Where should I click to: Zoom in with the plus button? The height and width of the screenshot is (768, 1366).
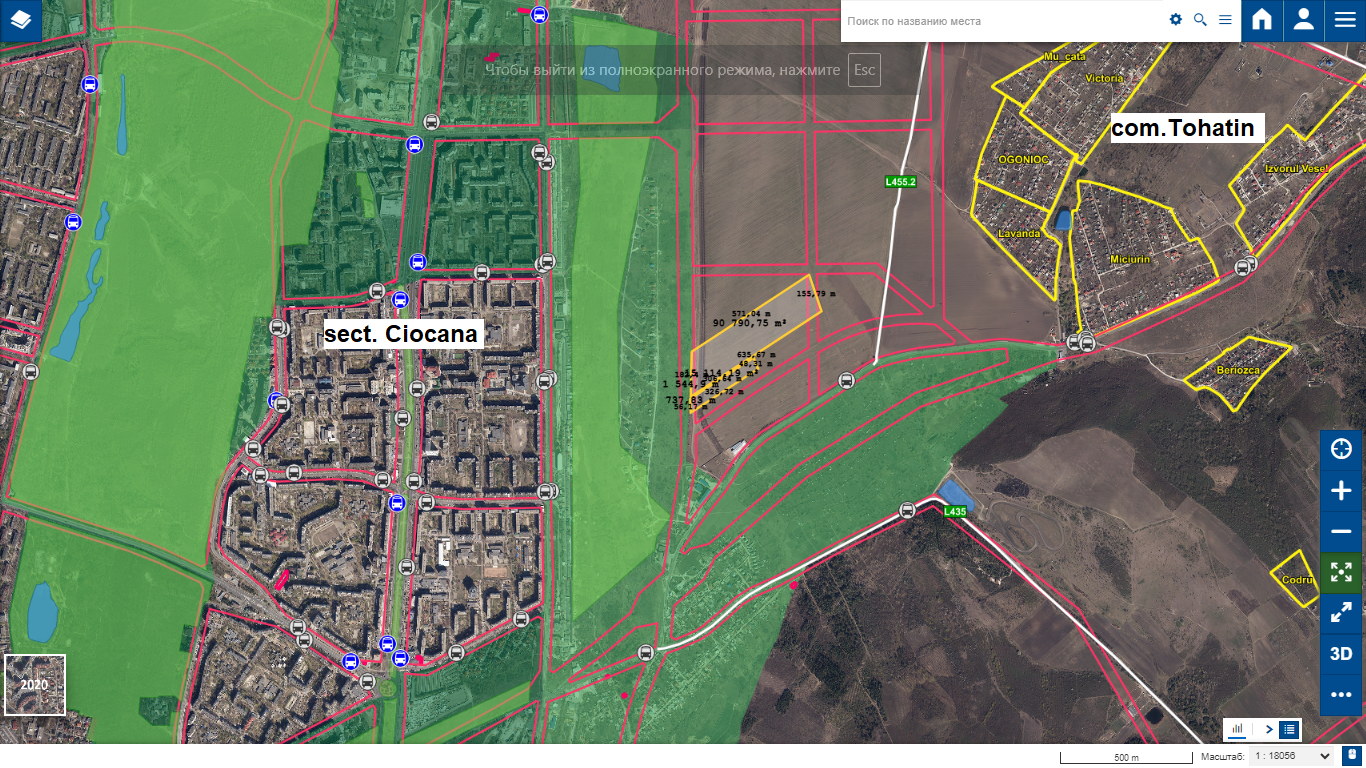tap(1341, 490)
